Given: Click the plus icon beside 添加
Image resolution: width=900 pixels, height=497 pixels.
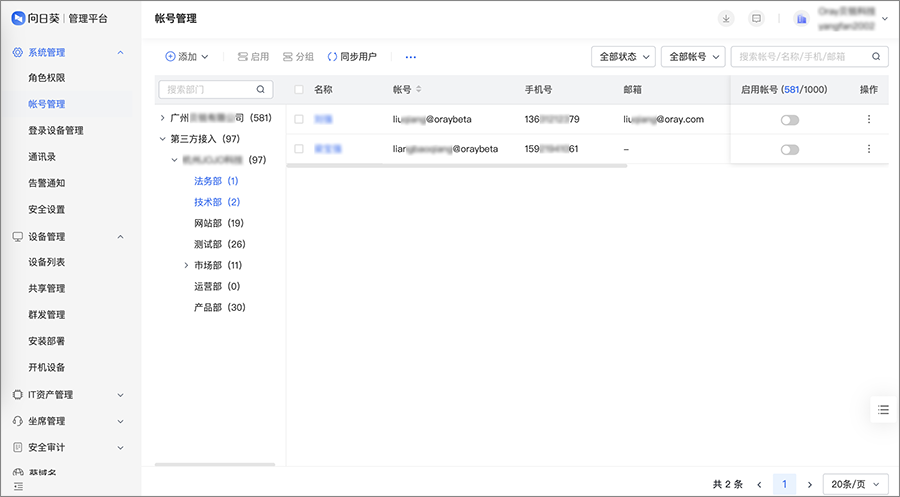Looking at the screenshot, I should [x=170, y=56].
